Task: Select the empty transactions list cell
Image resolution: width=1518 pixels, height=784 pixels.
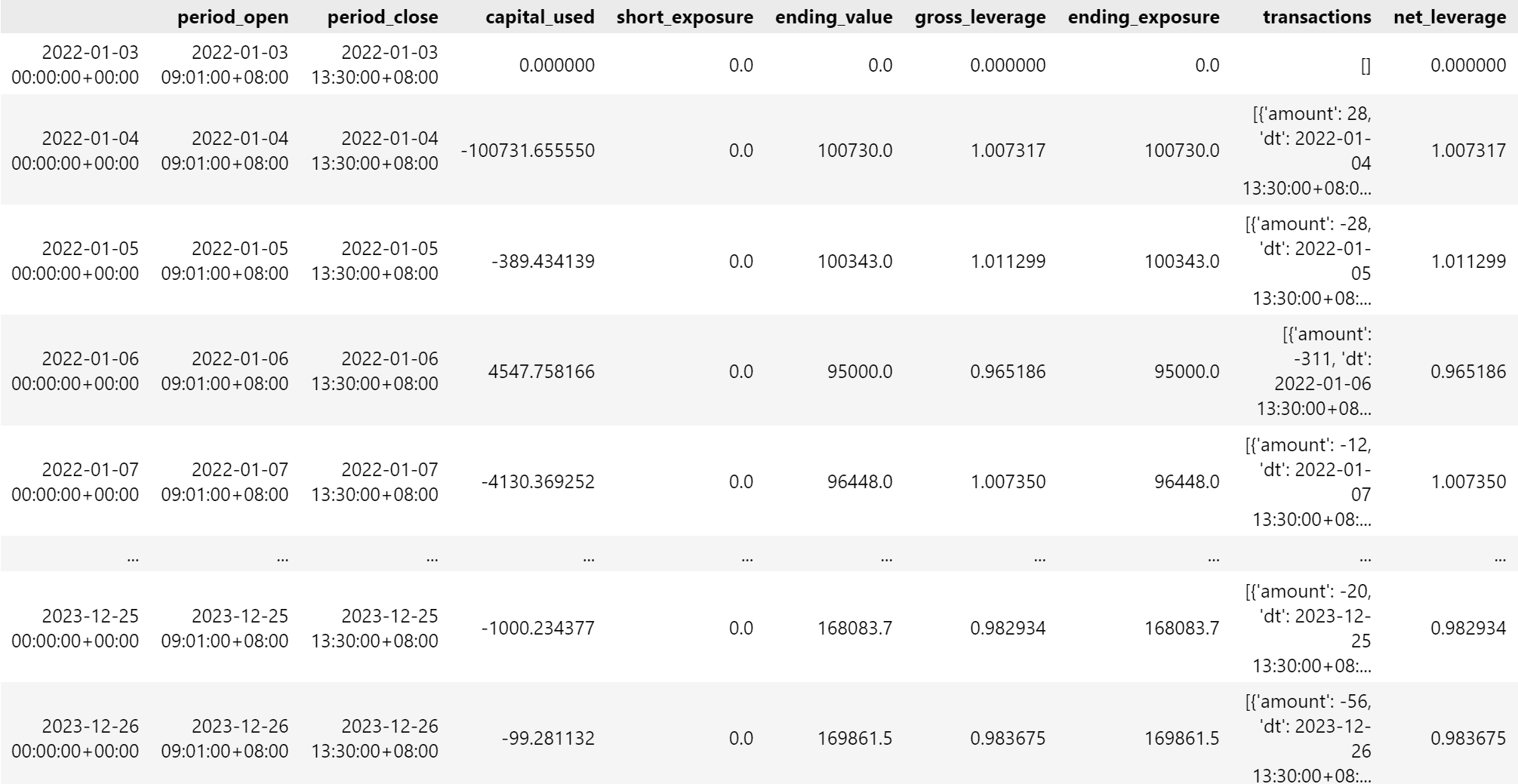Action: [1365, 66]
